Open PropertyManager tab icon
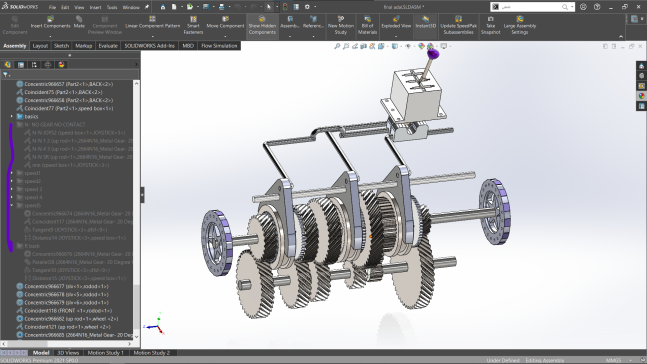The height and width of the screenshot is (364, 647). [x=21, y=64]
